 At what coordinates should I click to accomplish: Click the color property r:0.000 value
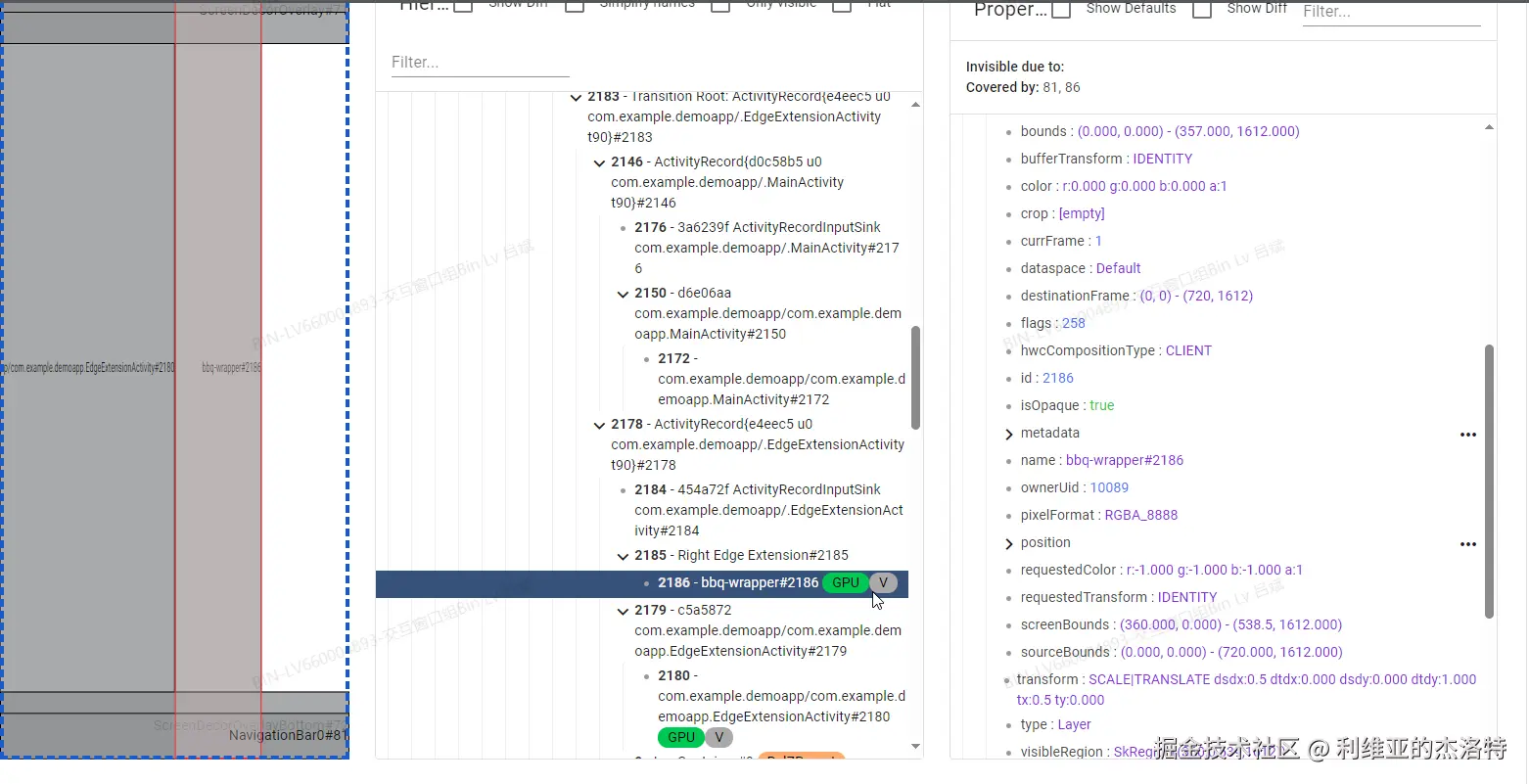[1144, 186]
